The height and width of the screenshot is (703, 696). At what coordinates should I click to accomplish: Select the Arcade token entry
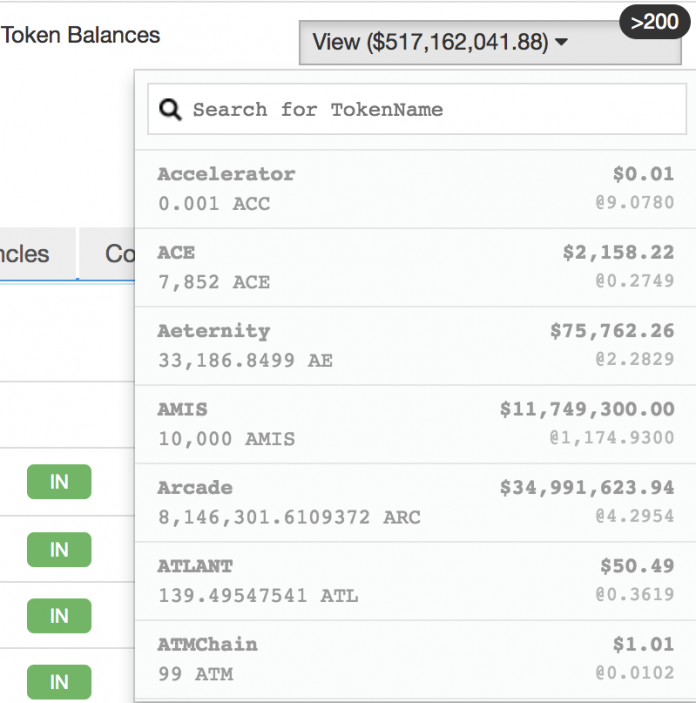coord(415,503)
